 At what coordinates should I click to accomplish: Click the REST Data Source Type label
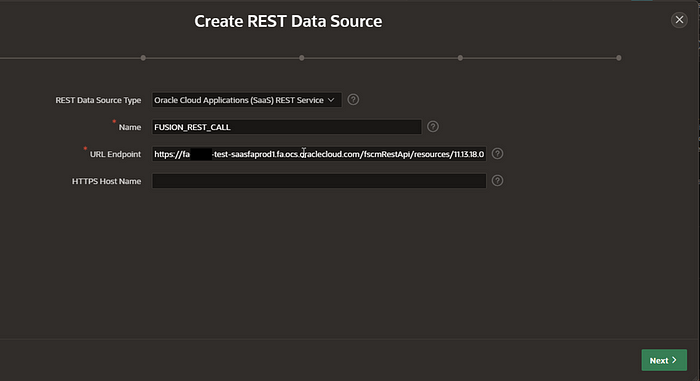tap(98, 100)
